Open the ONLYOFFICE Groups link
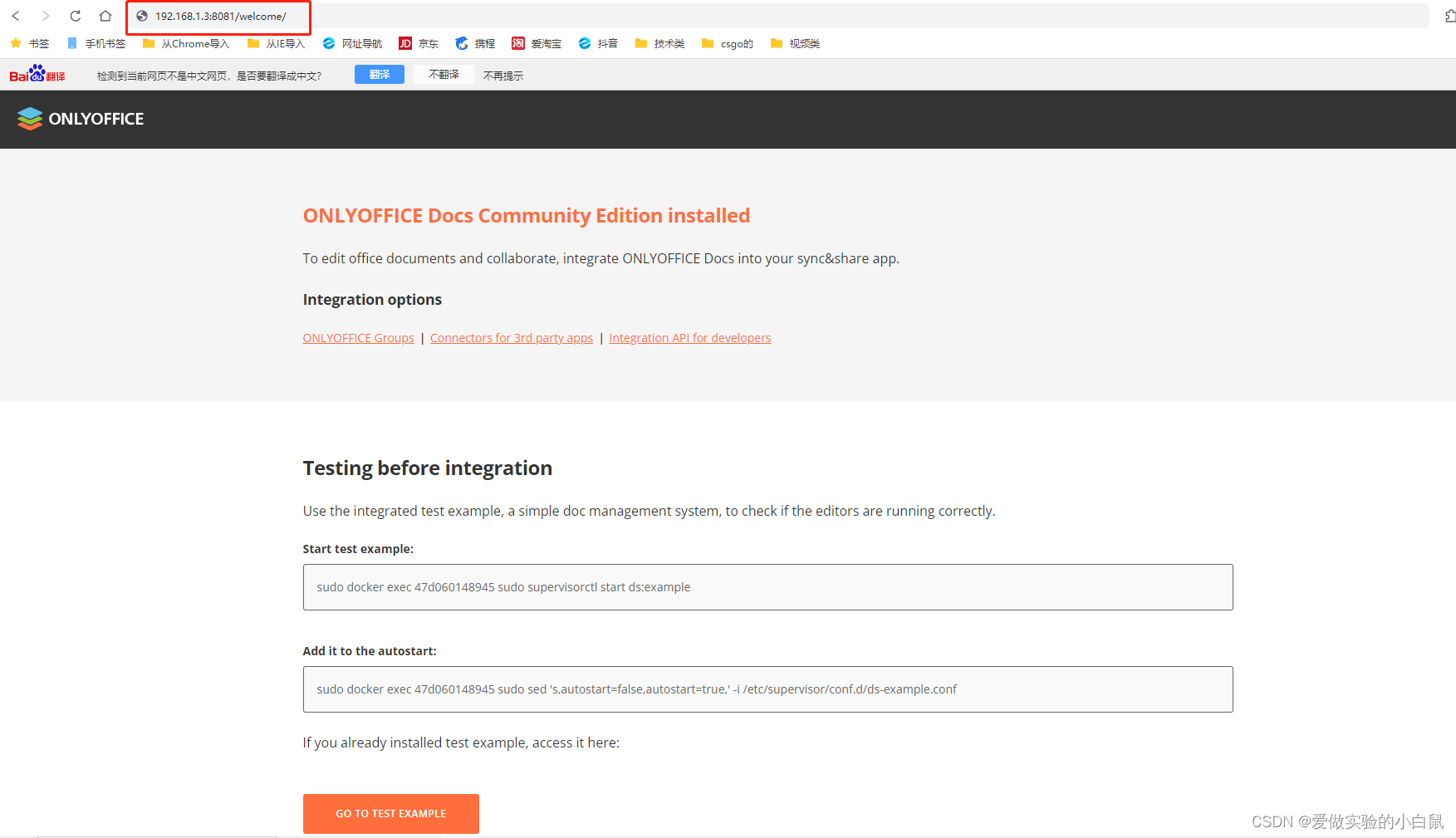The height and width of the screenshot is (838, 1456). coord(359,338)
